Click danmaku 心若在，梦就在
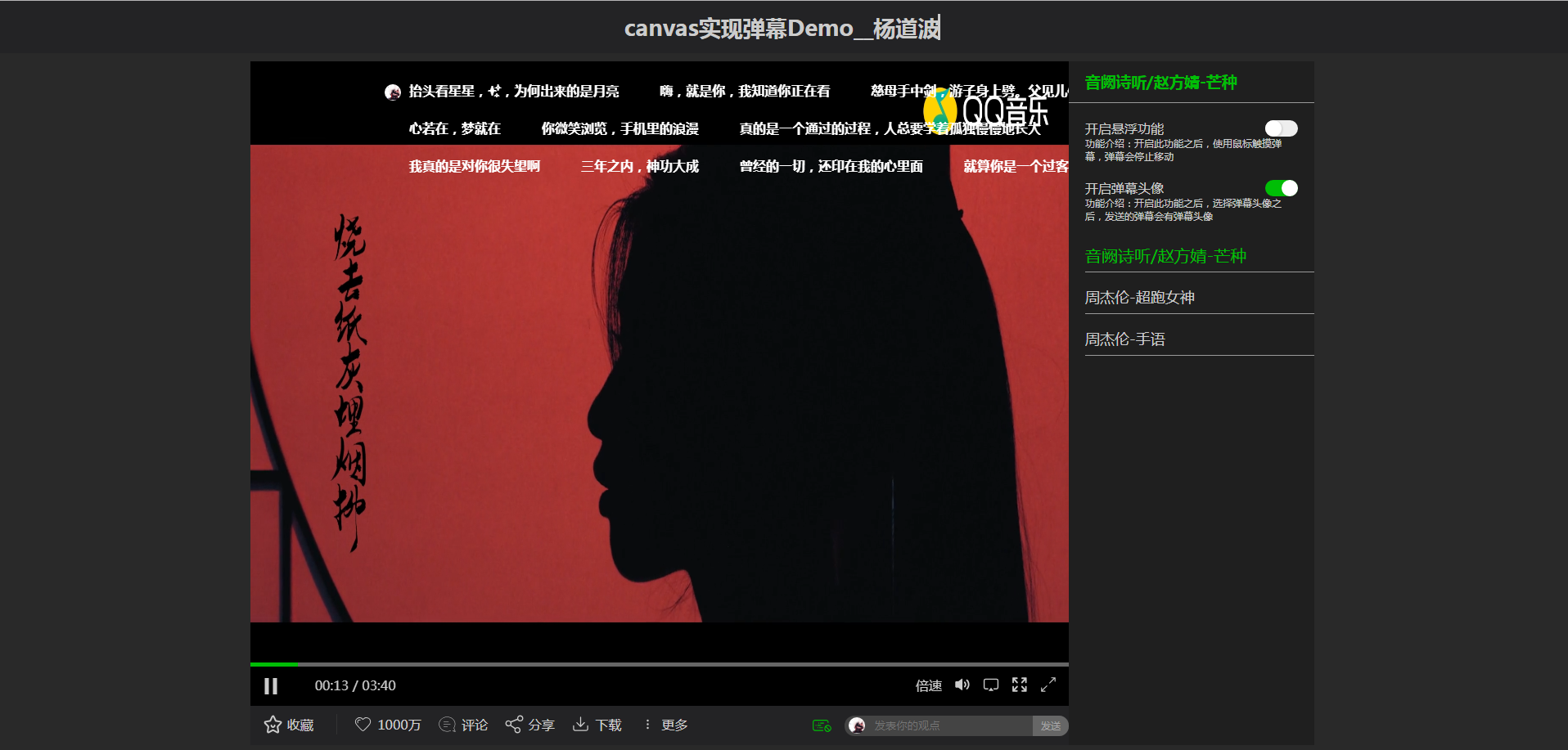 click(455, 128)
